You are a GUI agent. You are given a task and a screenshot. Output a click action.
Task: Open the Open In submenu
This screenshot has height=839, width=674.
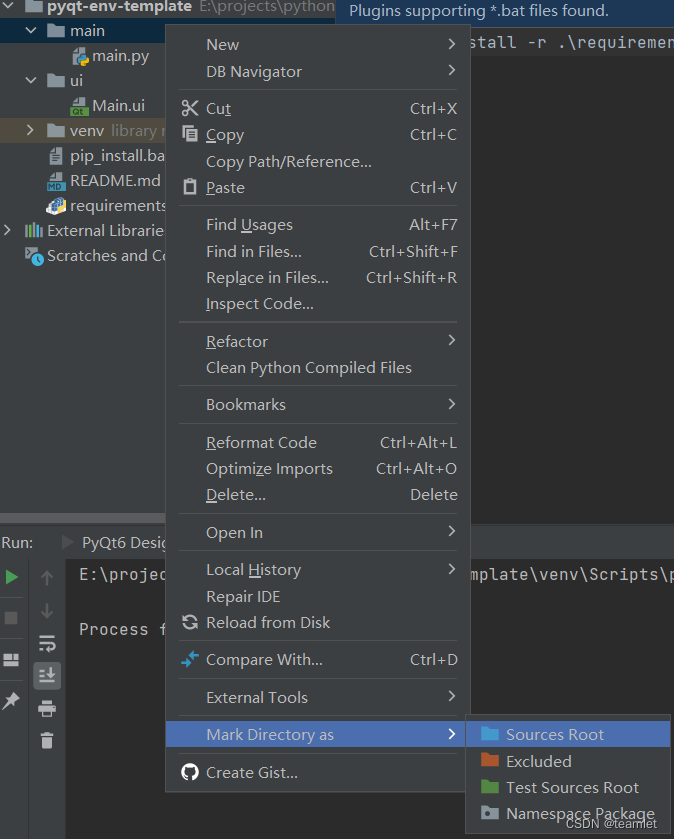coord(318,532)
